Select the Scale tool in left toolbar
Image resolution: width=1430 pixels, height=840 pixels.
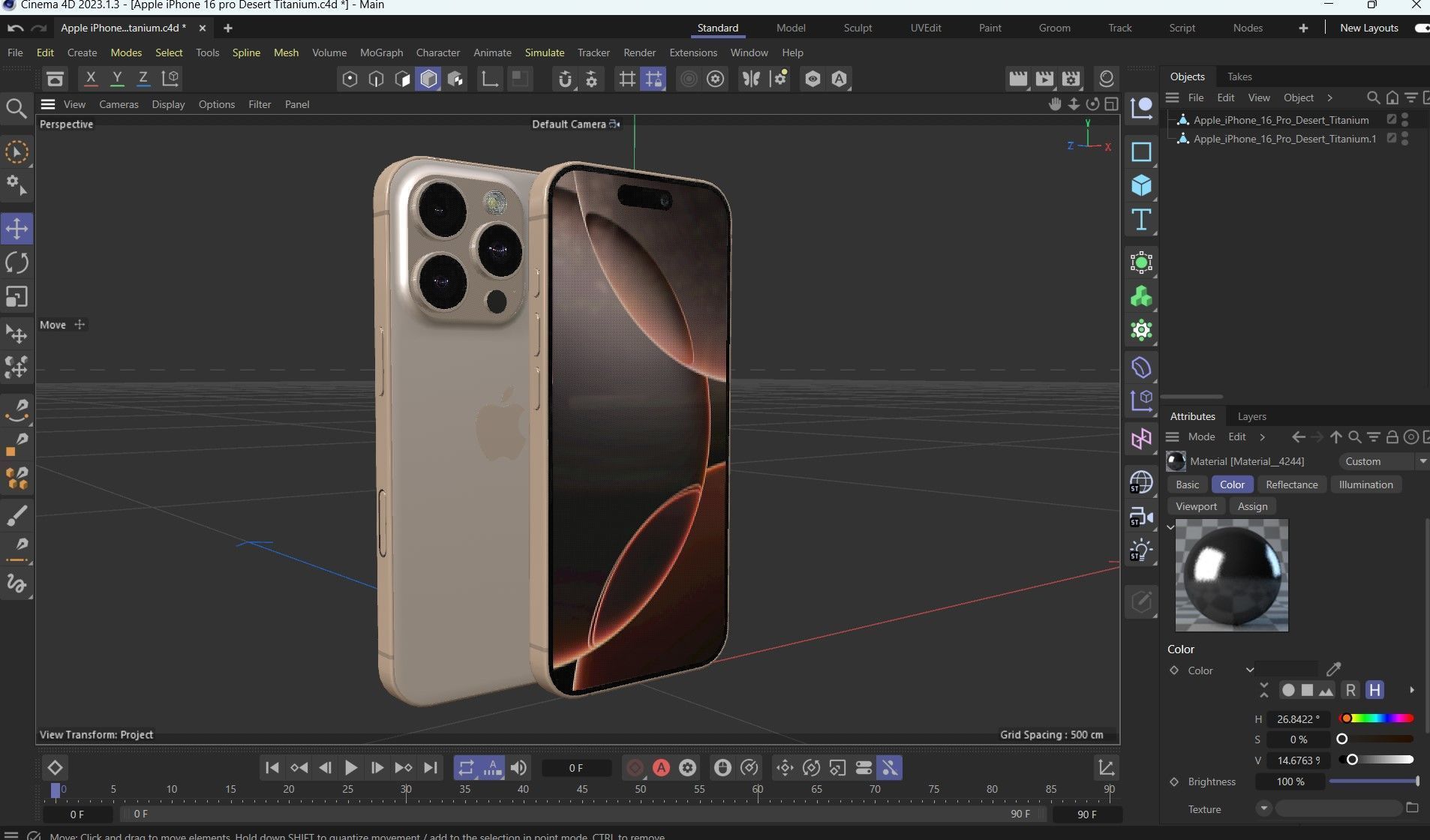coord(17,297)
